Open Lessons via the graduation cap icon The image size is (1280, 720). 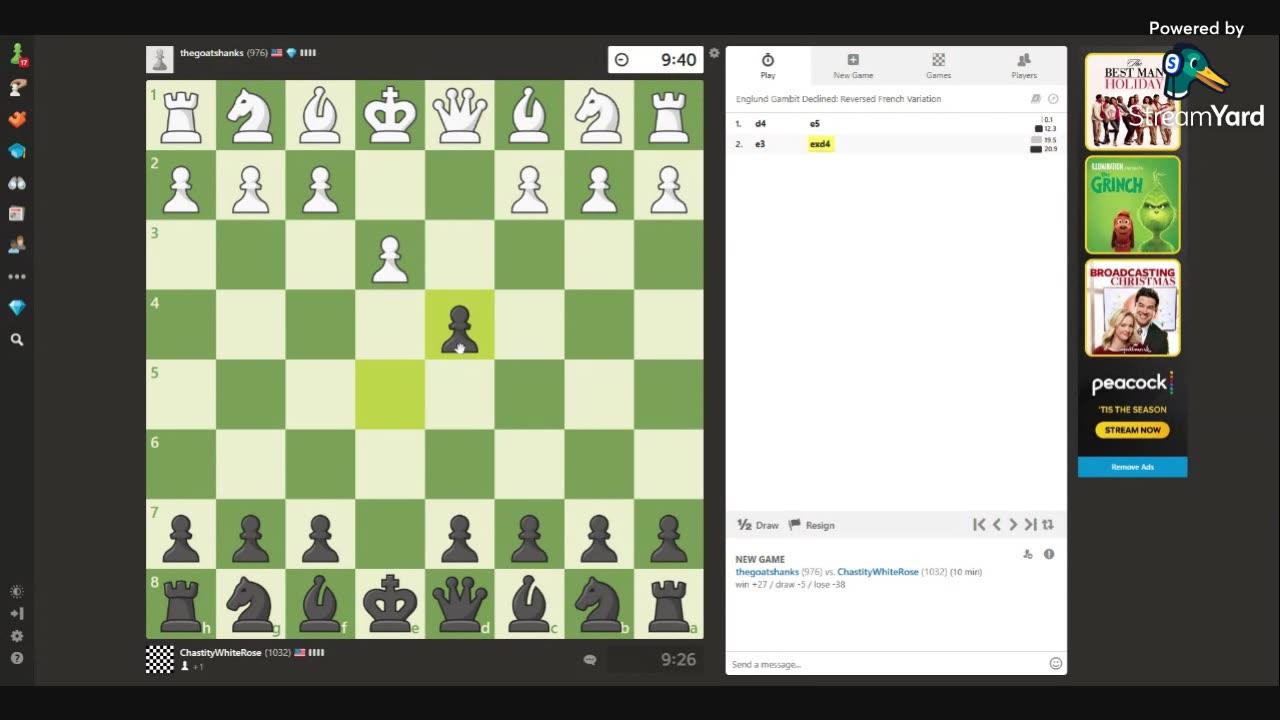point(18,151)
